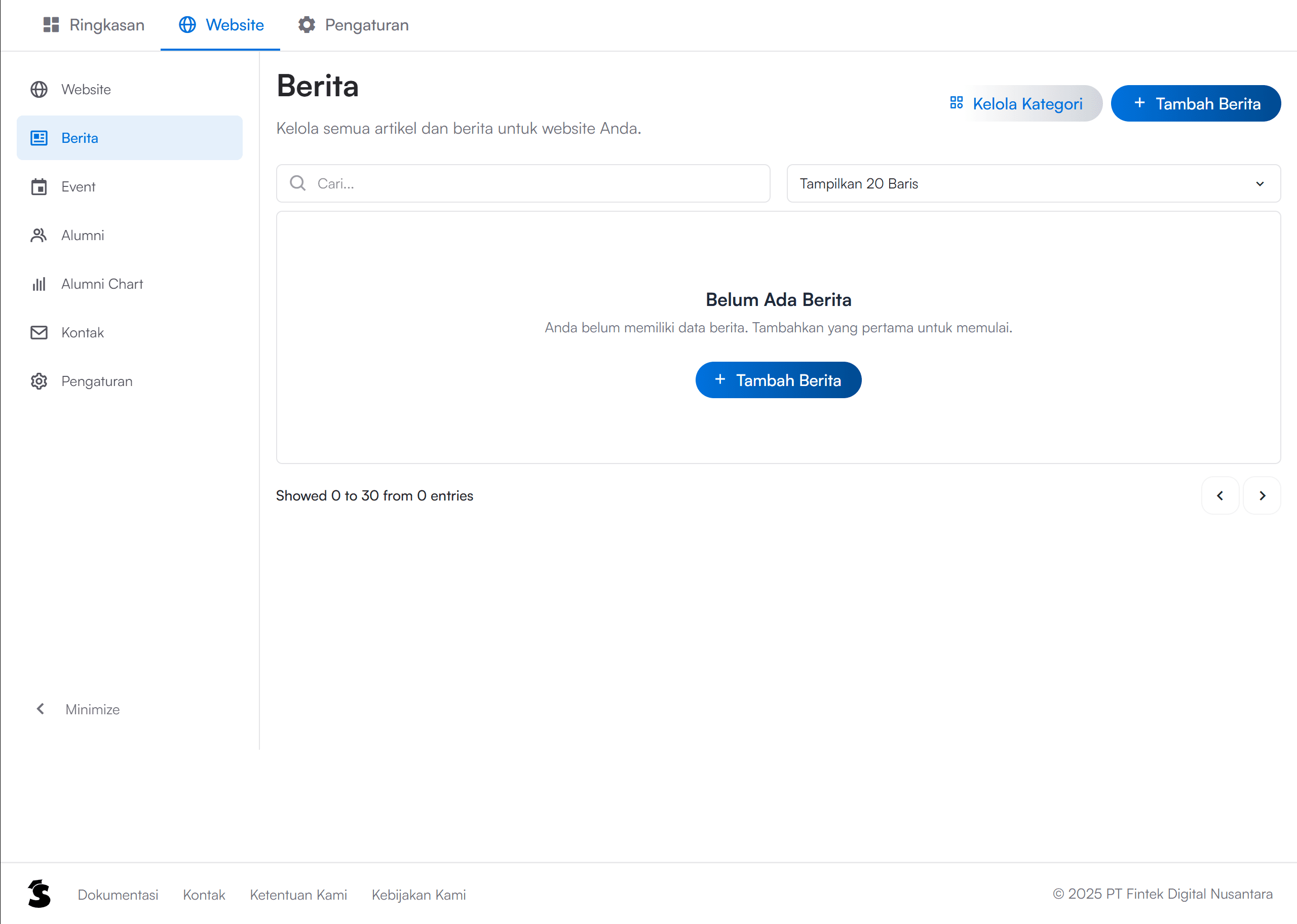This screenshot has width=1297, height=924.
Task: Open Alumni Chart bar graph icon
Action: coord(39,284)
